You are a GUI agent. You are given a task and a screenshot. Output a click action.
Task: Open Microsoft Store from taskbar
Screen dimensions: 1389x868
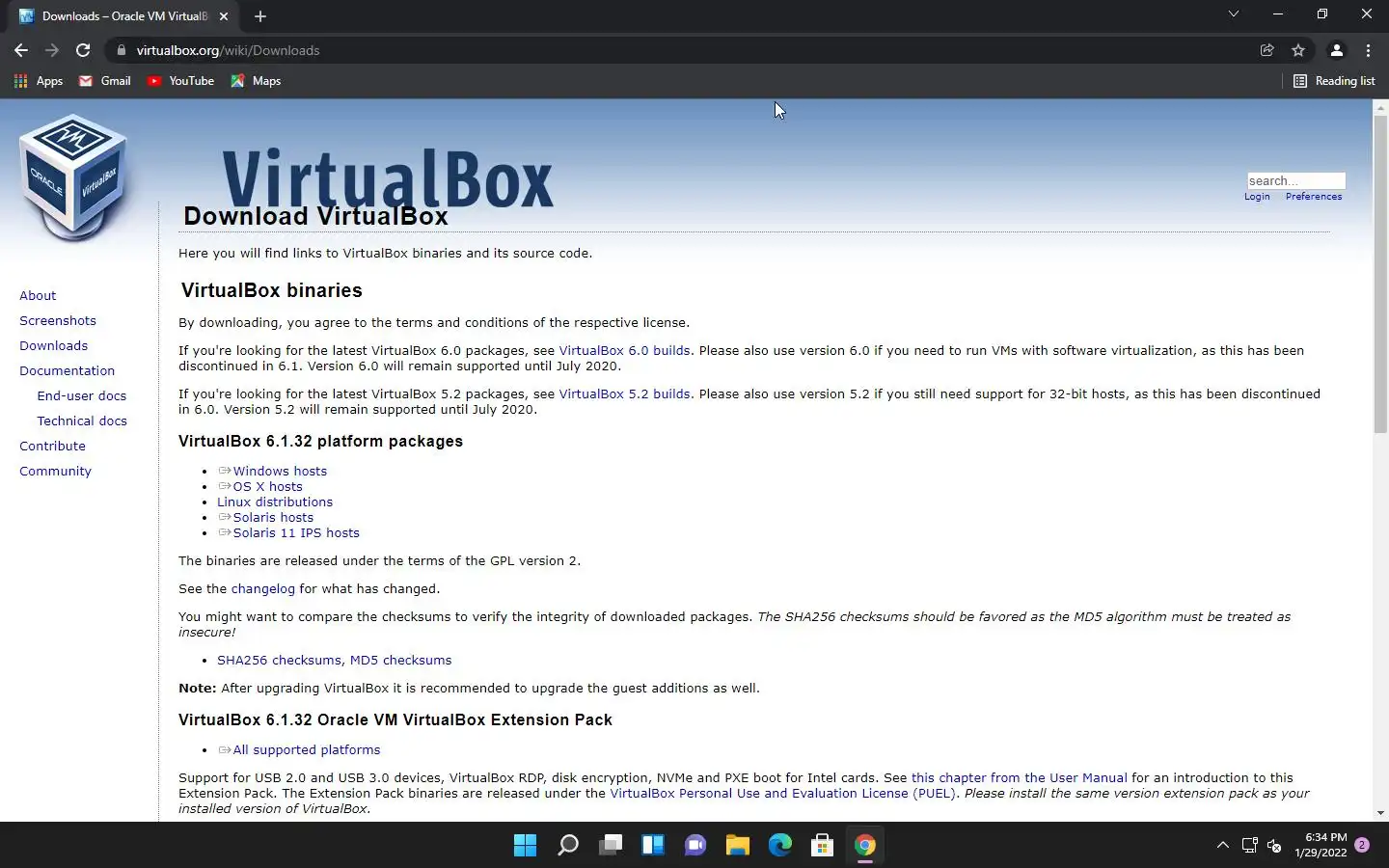point(823,846)
